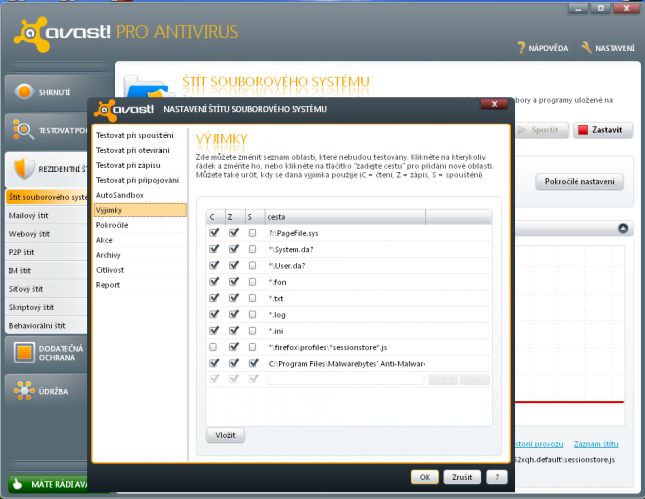Select Síťový štít in sidebar
The image size is (645, 499).
coord(46,289)
